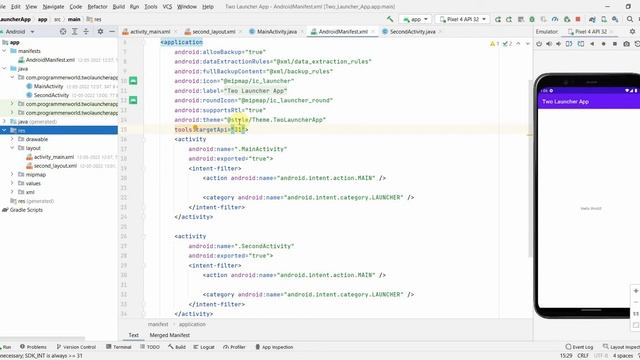This screenshot has width=640, height=360.
Task: Click gutter icon beside android:icon line
Action: 133,80
